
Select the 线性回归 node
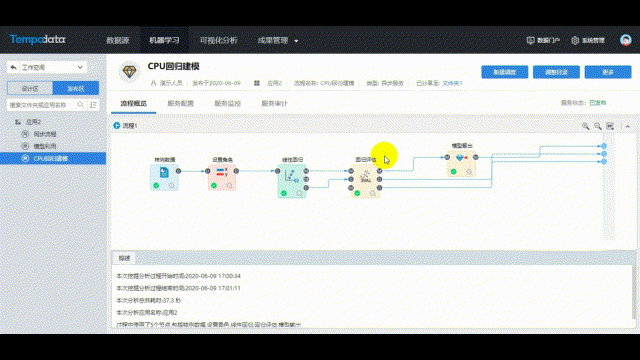[x=292, y=181]
